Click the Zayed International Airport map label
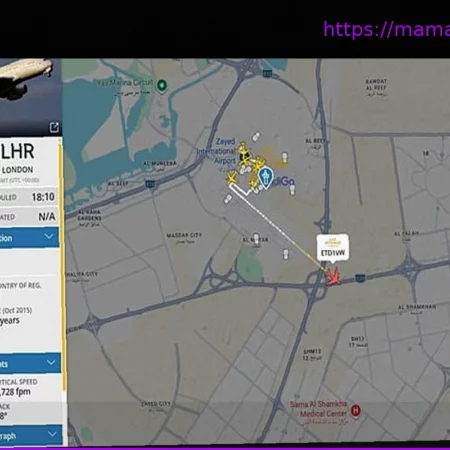The image size is (450, 450). (x=217, y=151)
